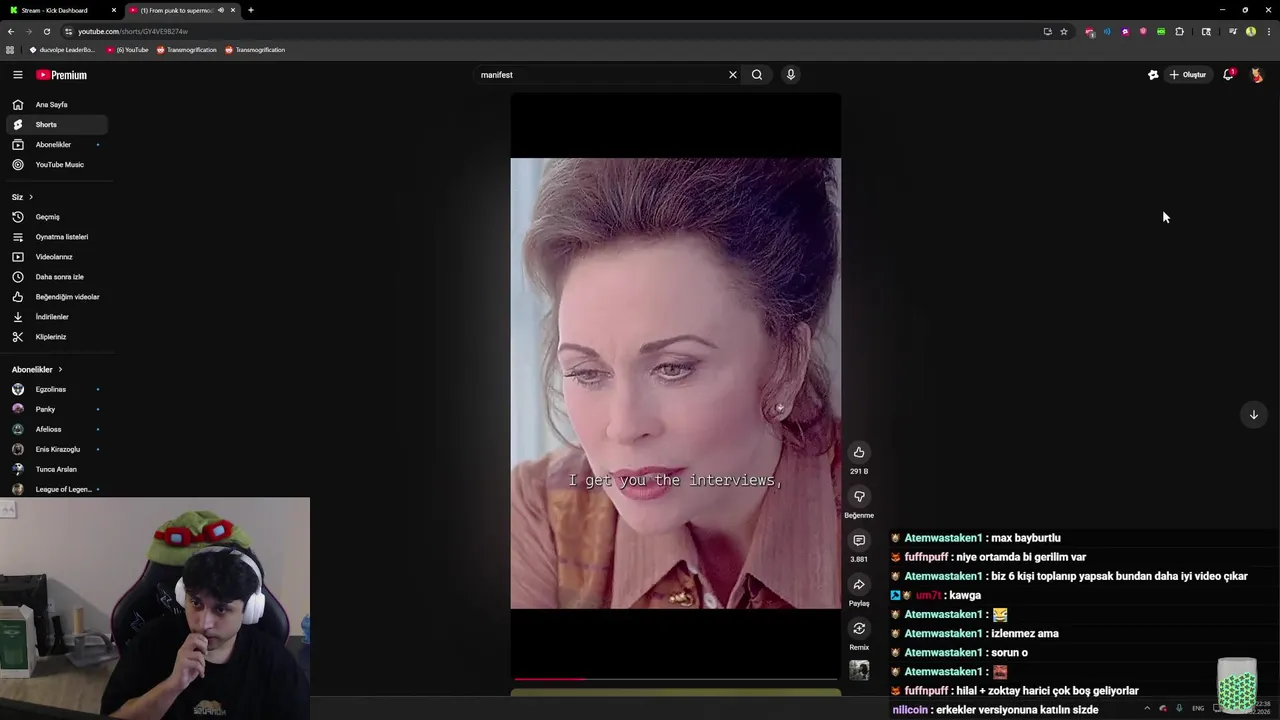Bookmark this page with the star

pos(1064,31)
